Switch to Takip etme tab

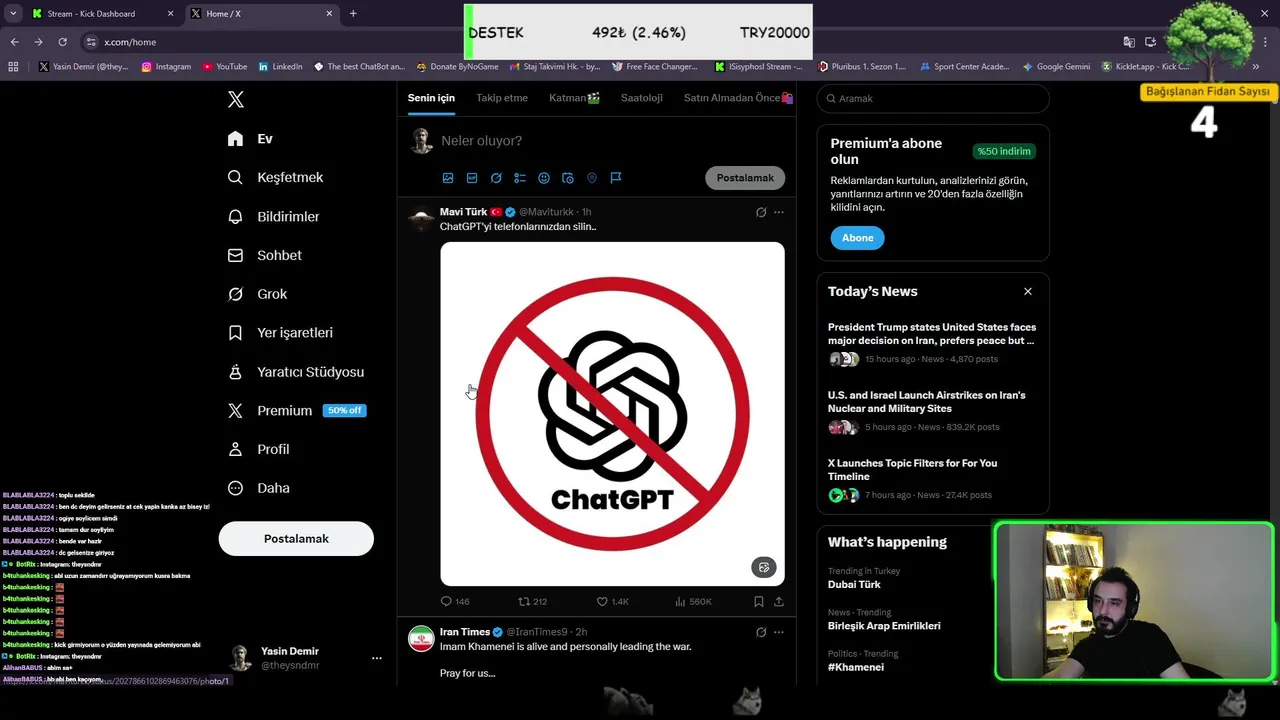tap(502, 98)
